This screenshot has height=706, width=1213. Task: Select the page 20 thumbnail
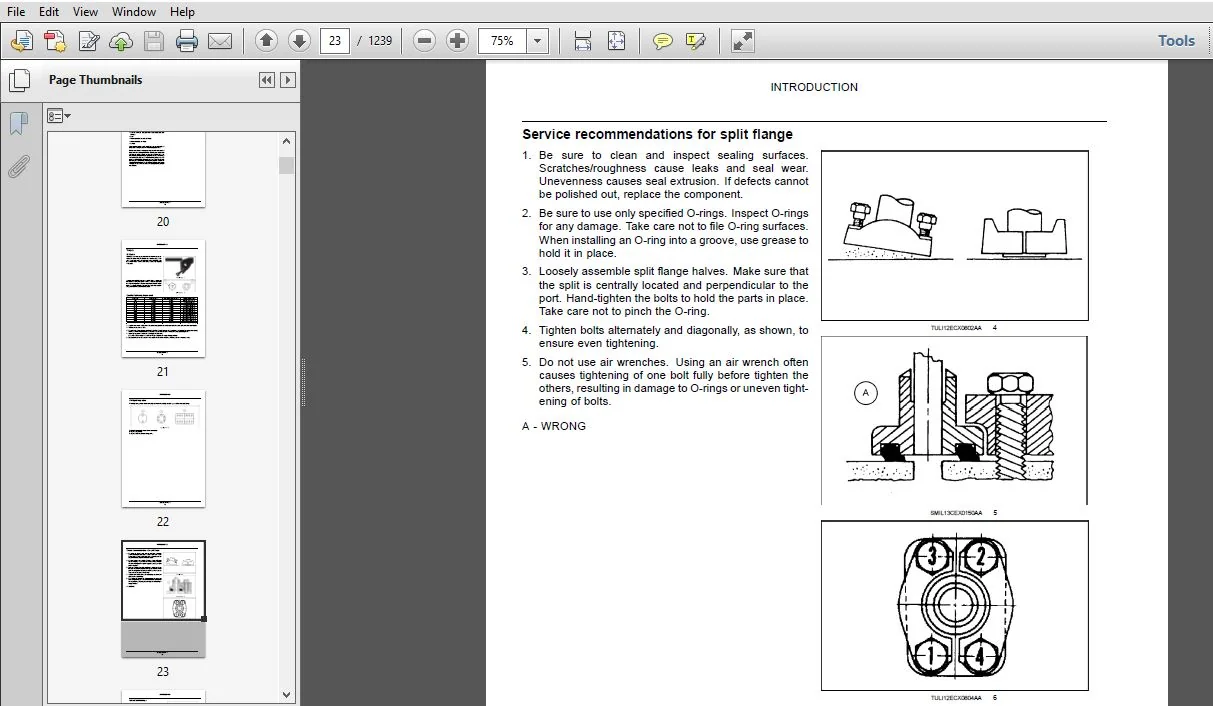163,170
